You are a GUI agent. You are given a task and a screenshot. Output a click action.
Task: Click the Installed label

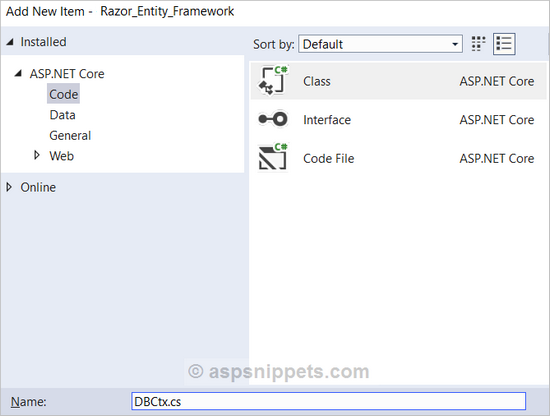click(43, 42)
